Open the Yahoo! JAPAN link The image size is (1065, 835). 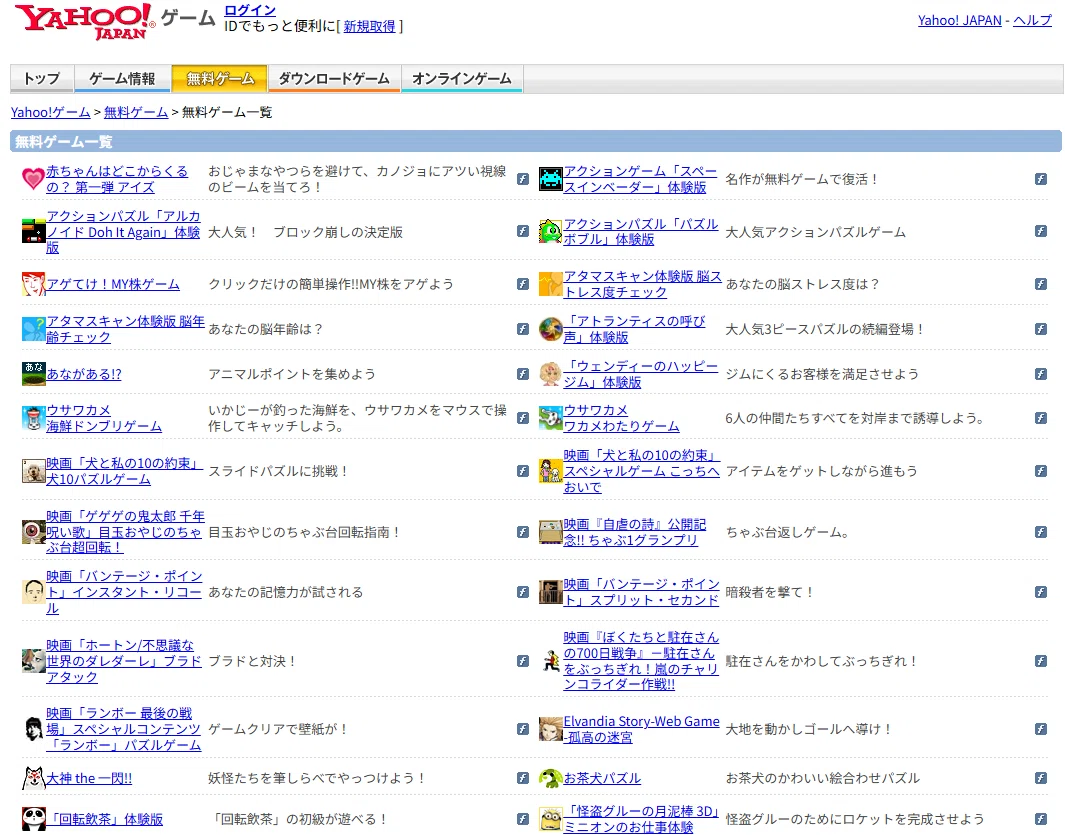pyautogui.click(x=960, y=20)
